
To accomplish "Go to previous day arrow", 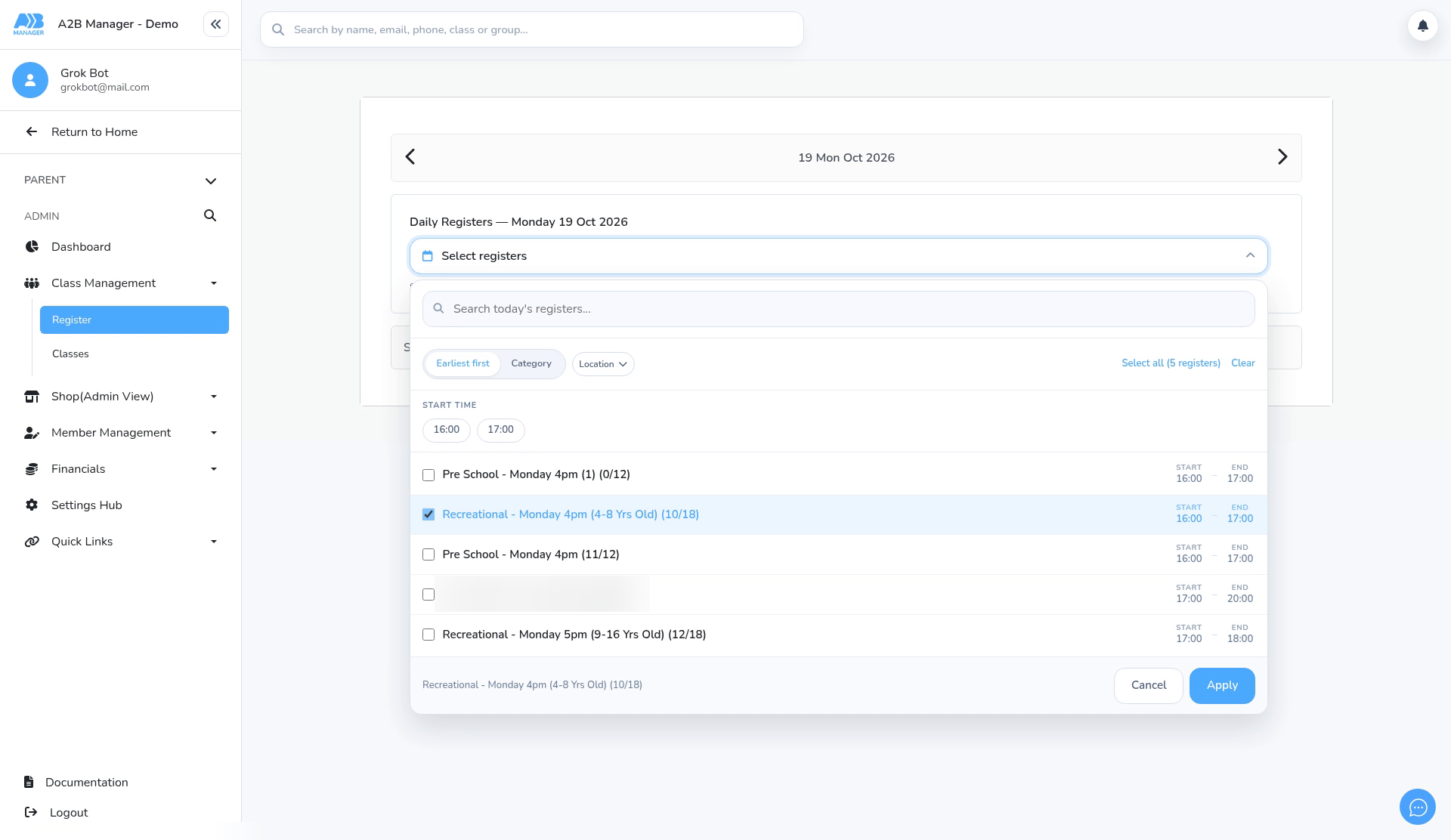I will click(x=410, y=157).
